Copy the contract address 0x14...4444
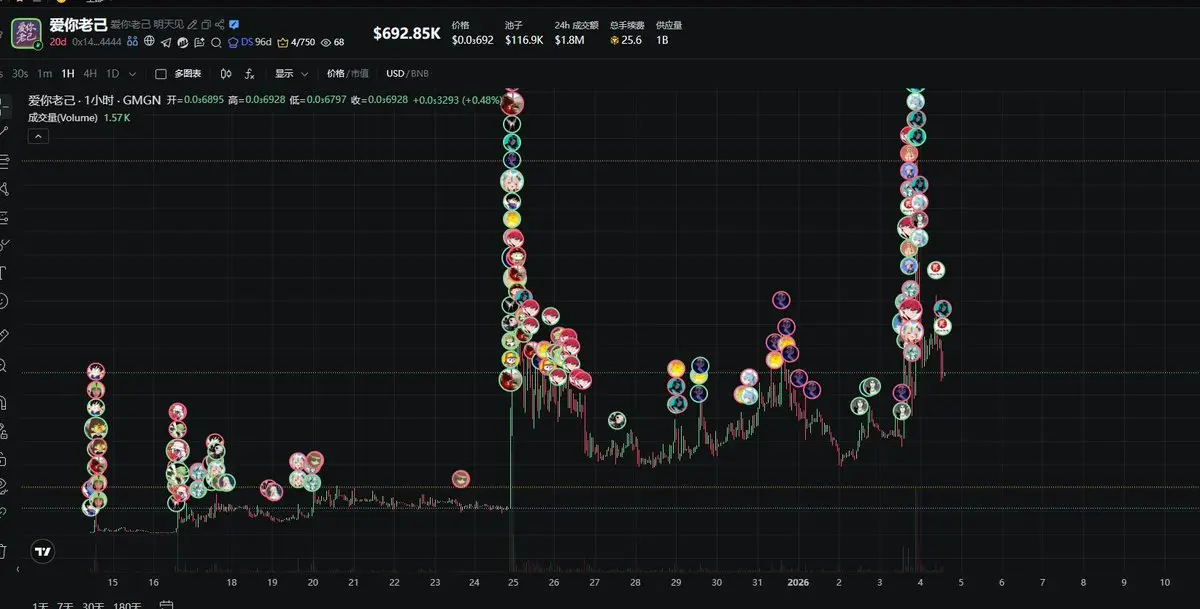This screenshot has width=1200, height=609. click(x=97, y=42)
